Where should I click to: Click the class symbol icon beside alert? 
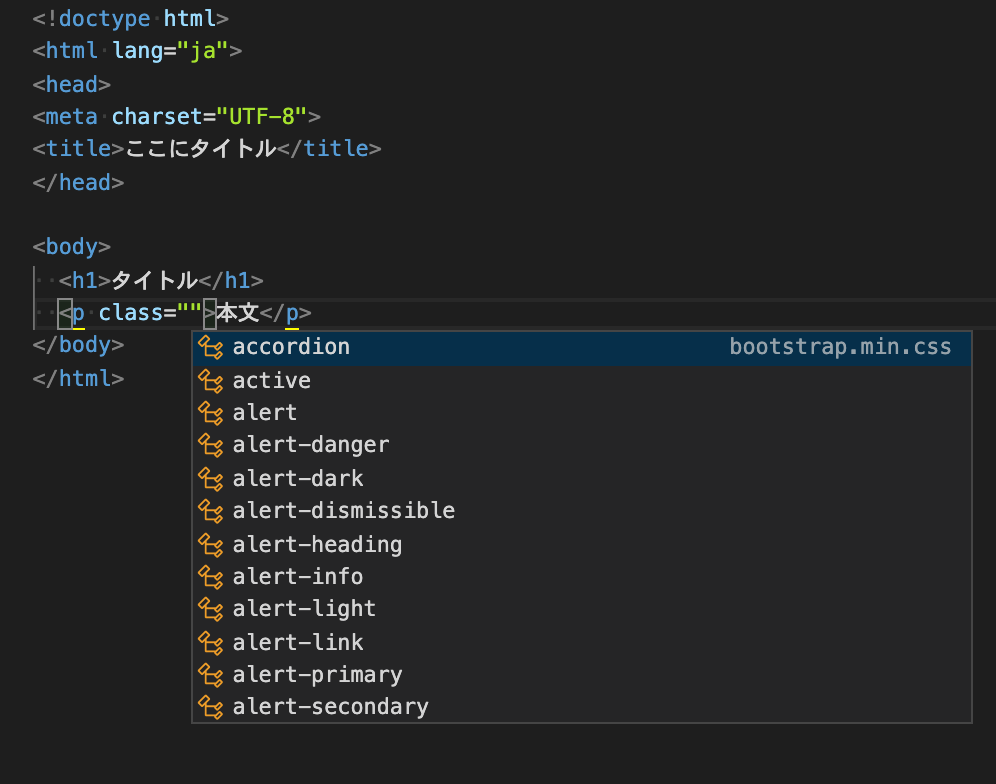[x=211, y=412]
